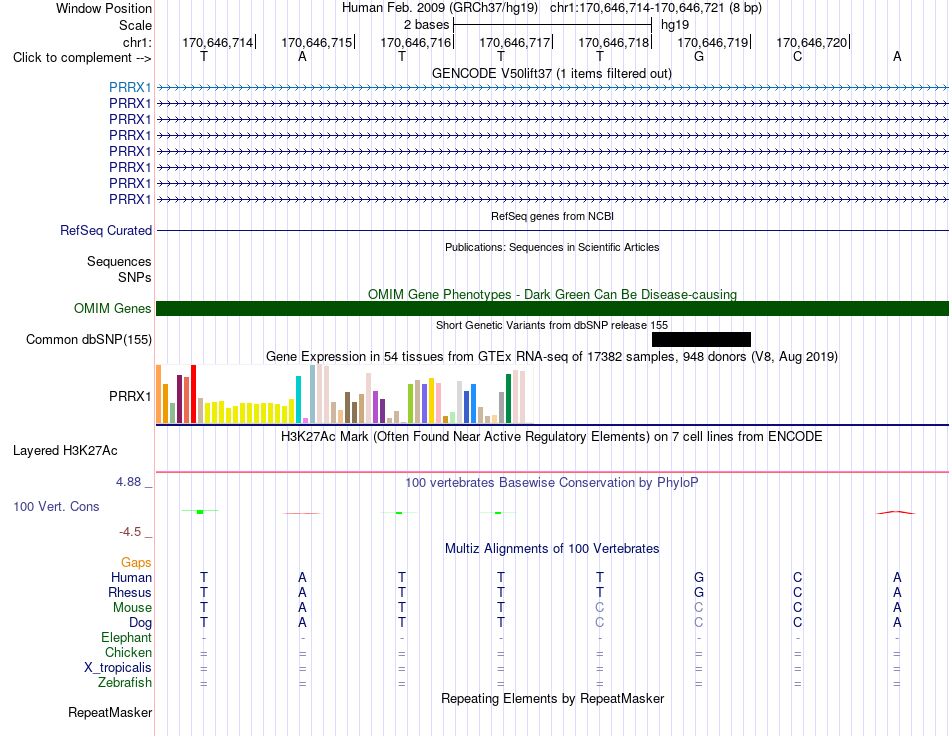Click base G in the Rhesus alignment row
Screen dimensions: 950x736
click(699, 592)
